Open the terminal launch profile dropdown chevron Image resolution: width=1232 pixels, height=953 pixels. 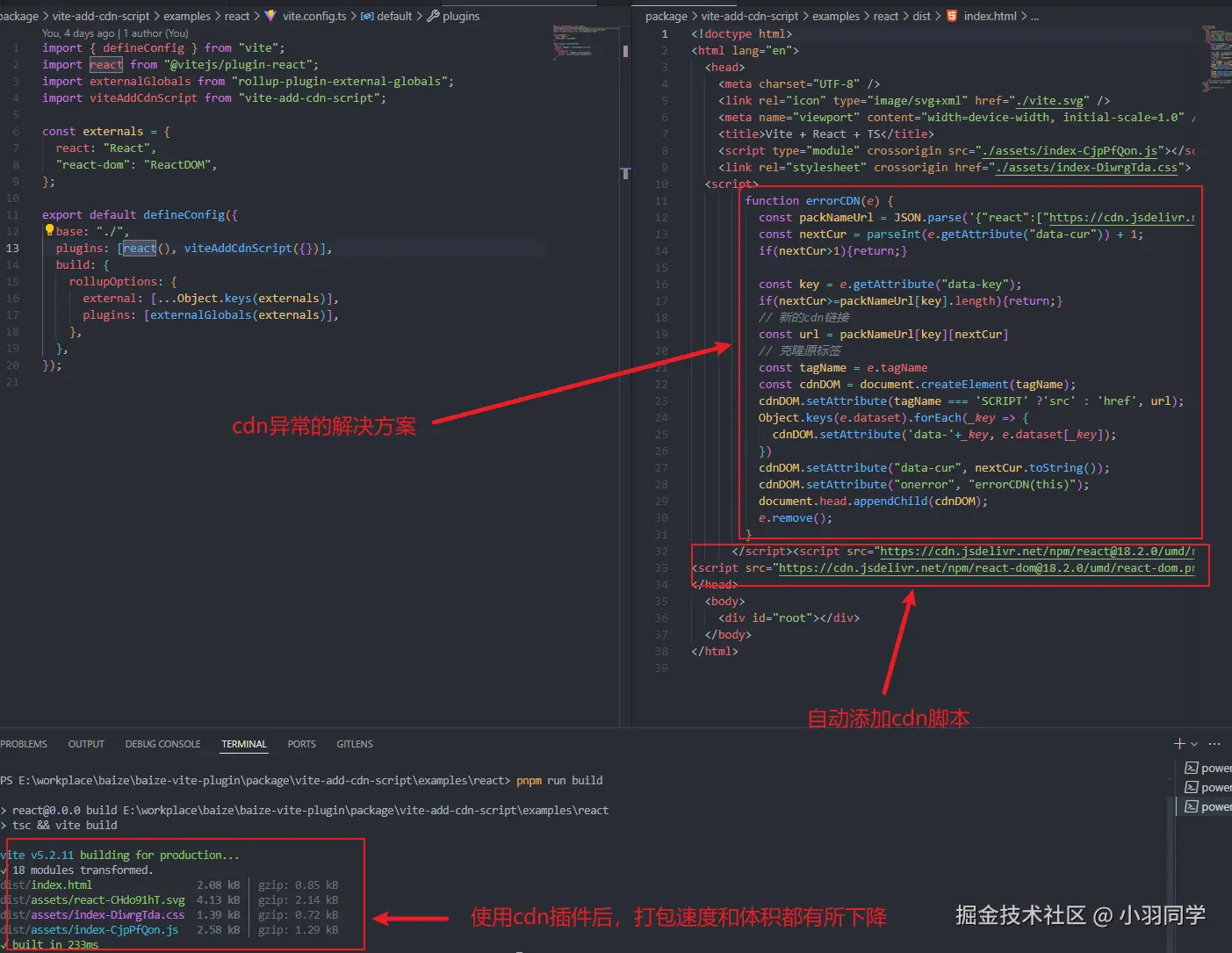[1194, 744]
